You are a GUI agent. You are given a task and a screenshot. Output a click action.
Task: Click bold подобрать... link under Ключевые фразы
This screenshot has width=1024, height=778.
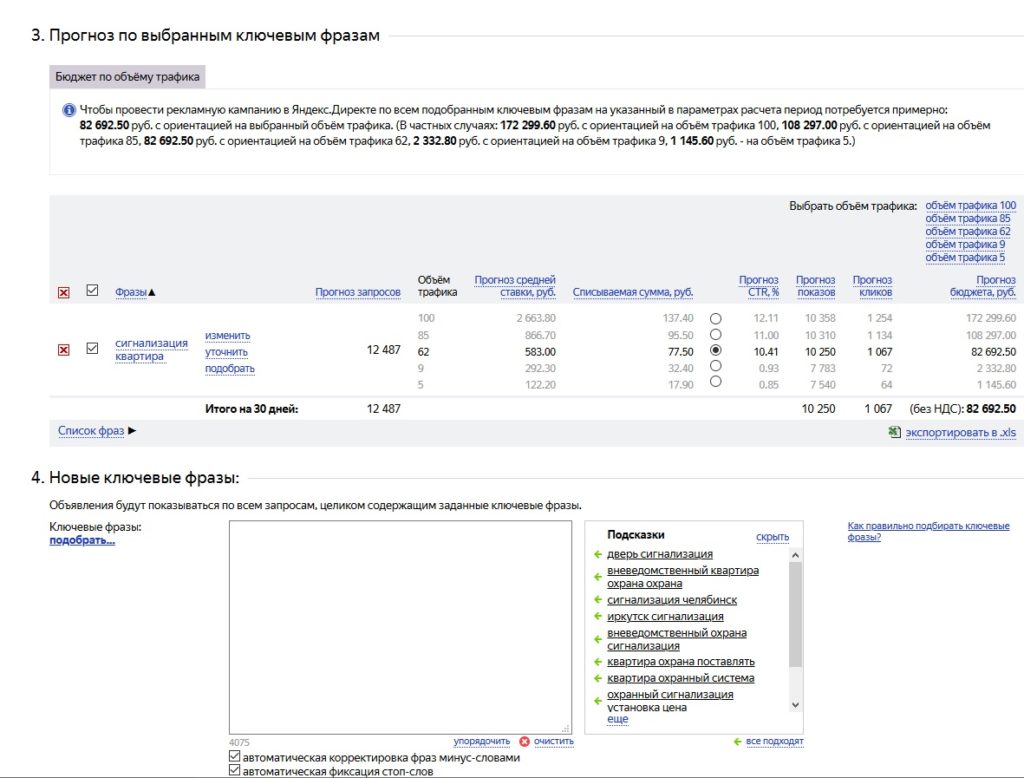click(x=82, y=540)
